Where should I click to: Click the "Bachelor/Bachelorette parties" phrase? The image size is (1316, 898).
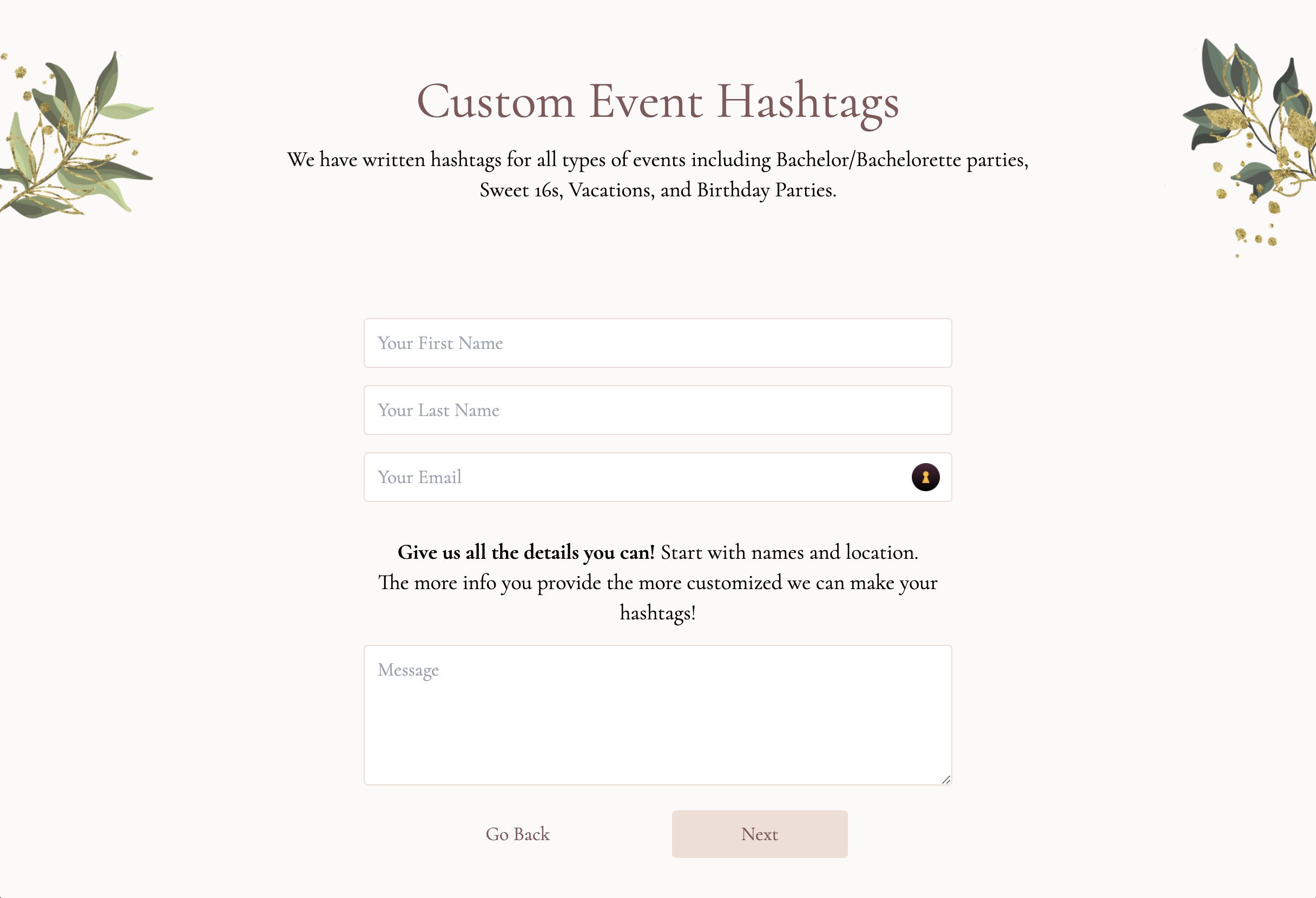click(900, 160)
